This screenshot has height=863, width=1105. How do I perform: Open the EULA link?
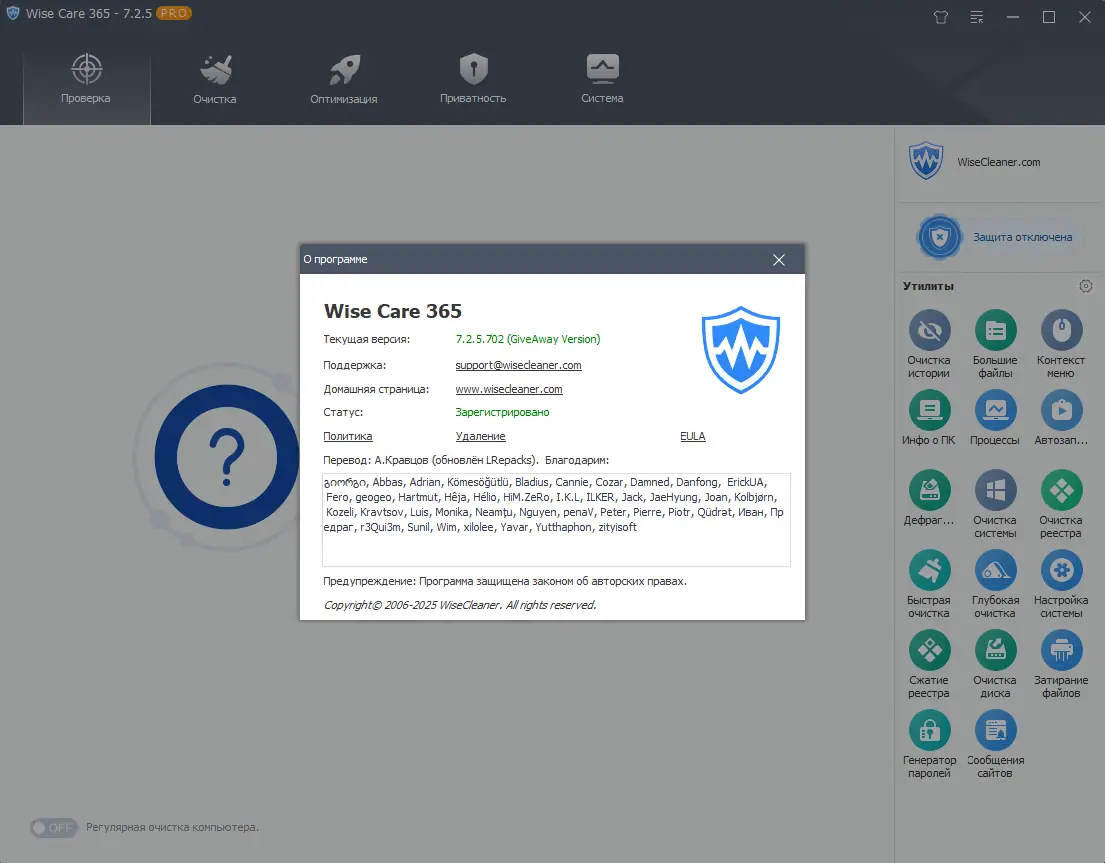[x=693, y=436]
